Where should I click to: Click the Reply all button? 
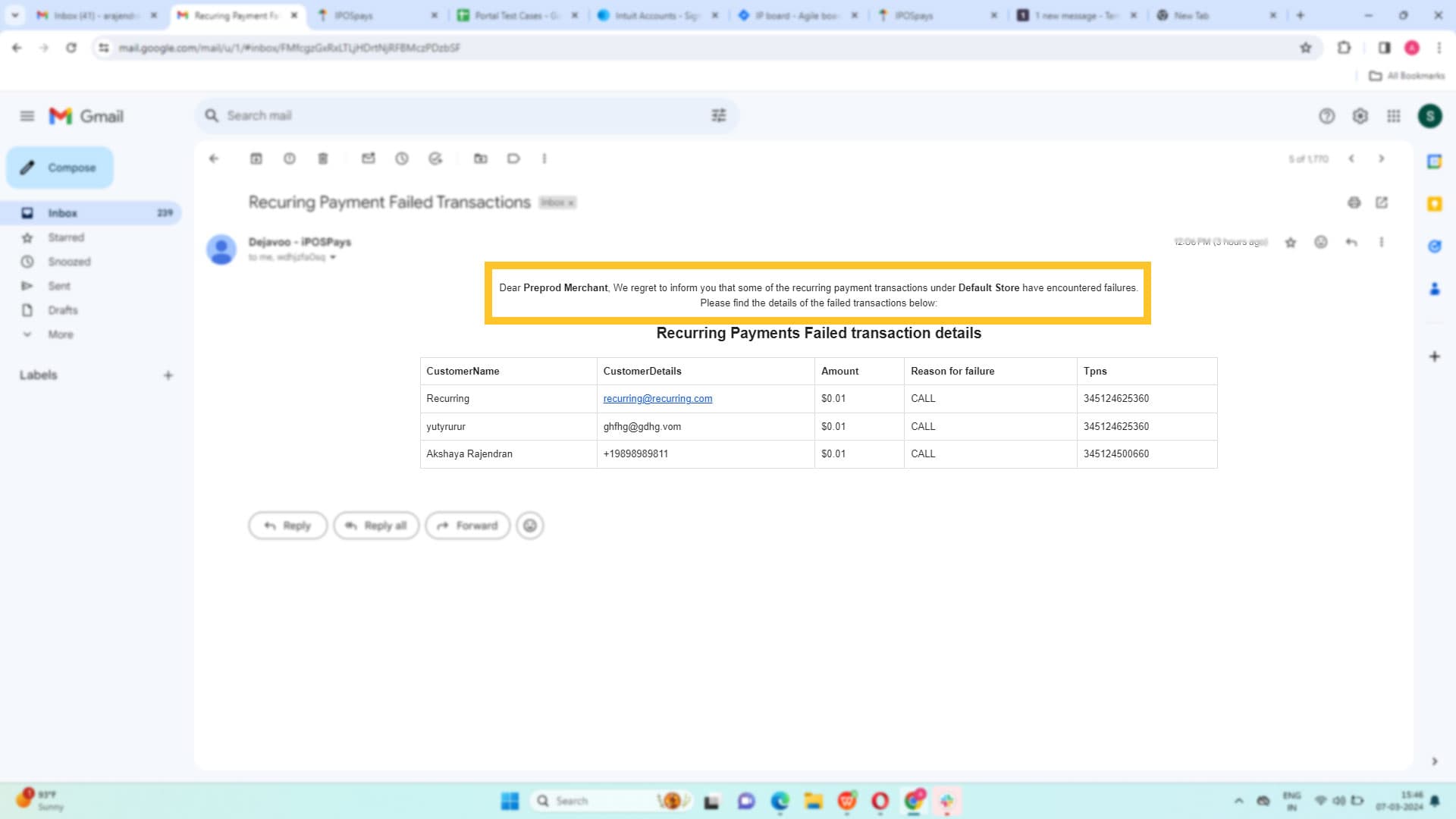(376, 526)
